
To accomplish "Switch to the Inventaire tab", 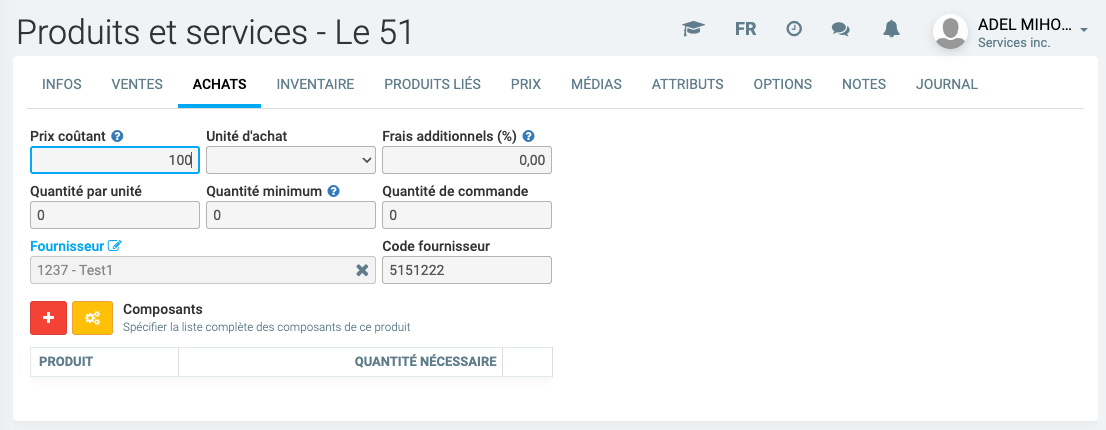I will [x=315, y=84].
